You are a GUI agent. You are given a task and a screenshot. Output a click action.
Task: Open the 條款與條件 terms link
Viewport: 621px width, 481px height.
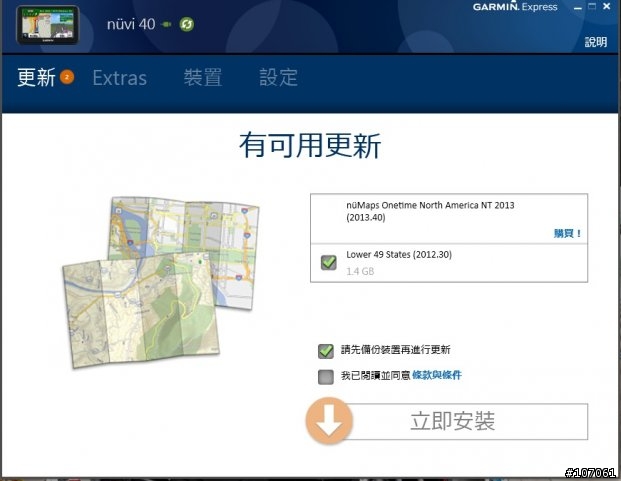click(x=437, y=375)
